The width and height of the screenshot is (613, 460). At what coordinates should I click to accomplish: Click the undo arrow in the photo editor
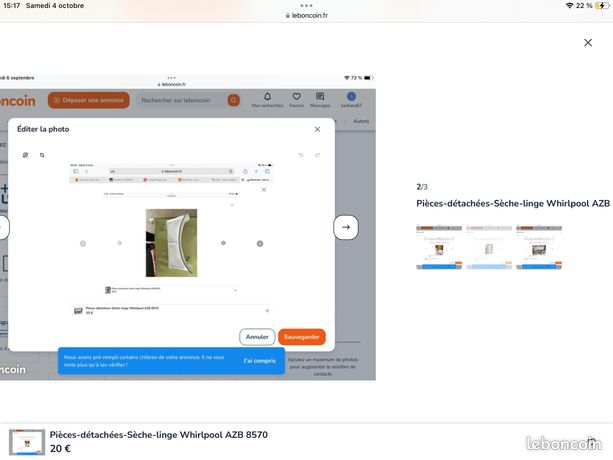pyautogui.click(x=300, y=155)
